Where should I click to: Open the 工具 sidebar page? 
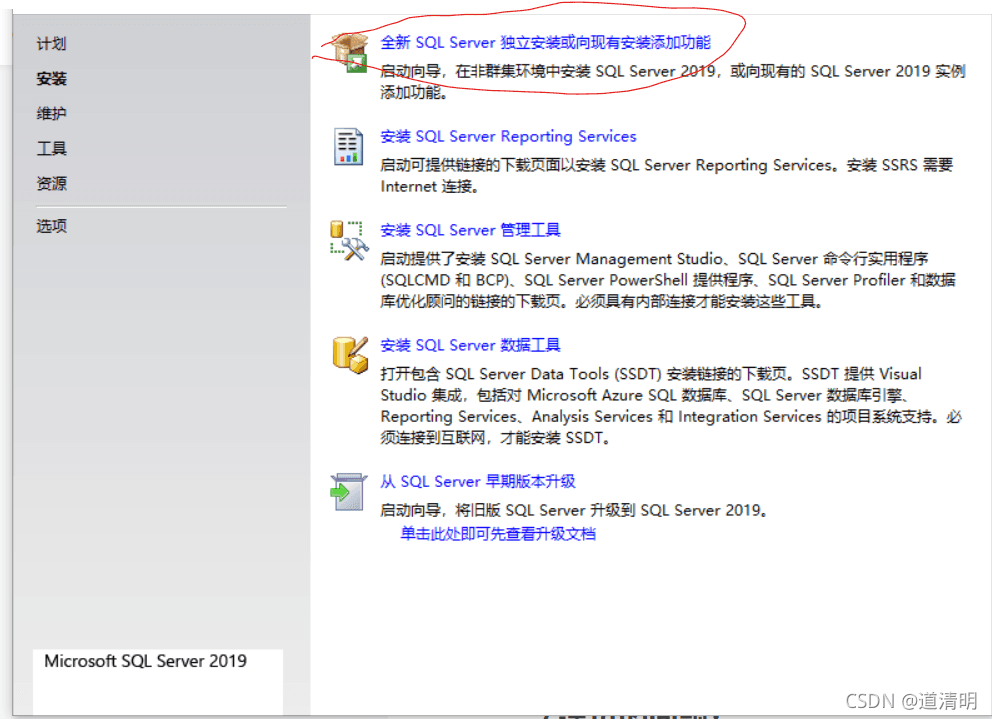coord(51,148)
